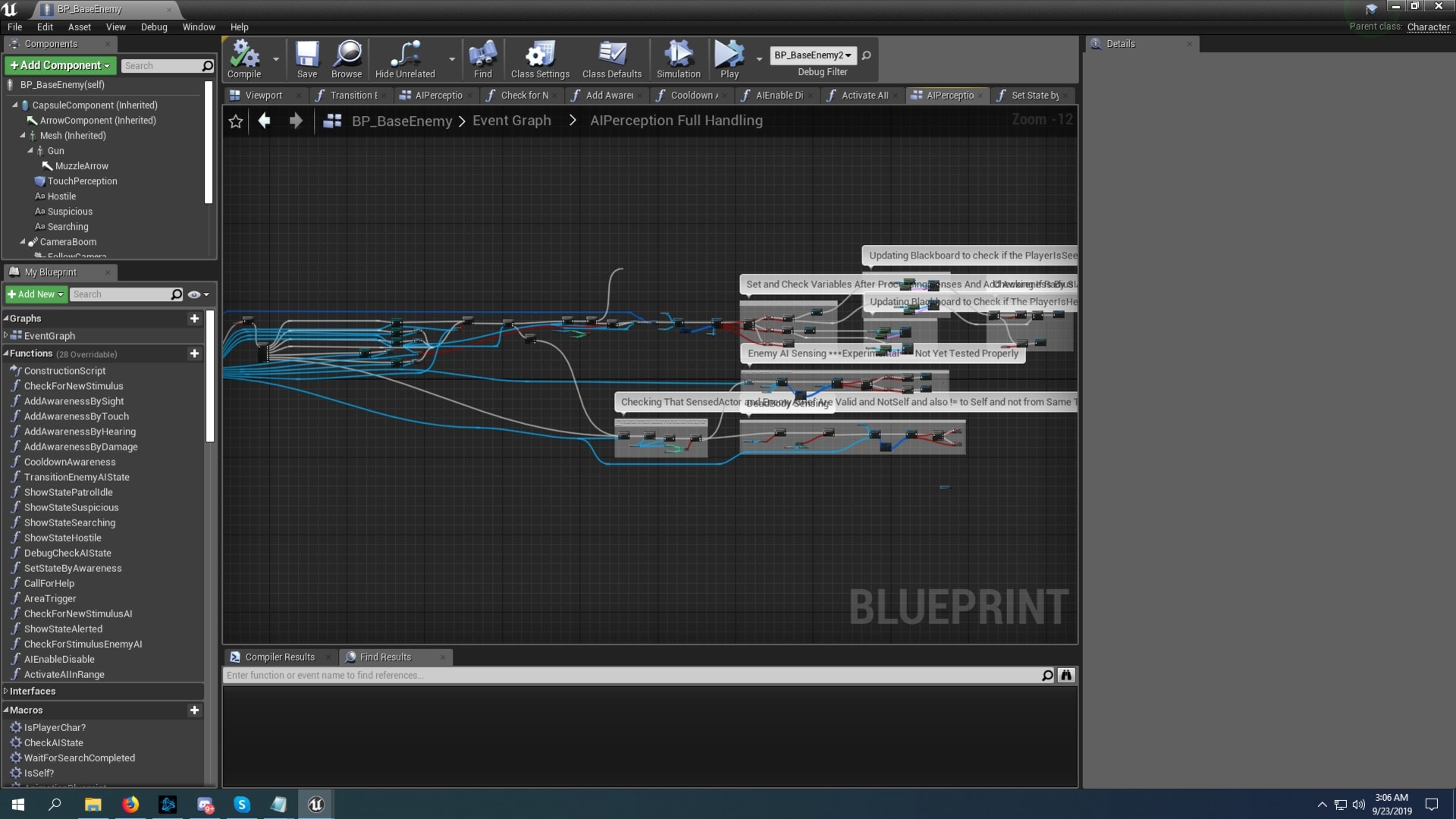Switch to the Viewport tab
The height and width of the screenshot is (819, 1456).
tap(262, 96)
